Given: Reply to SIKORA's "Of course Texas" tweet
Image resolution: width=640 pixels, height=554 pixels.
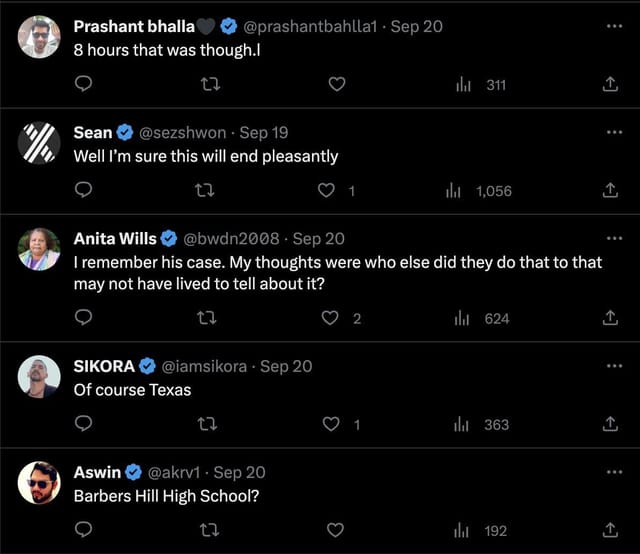Looking at the screenshot, I should point(84,424).
